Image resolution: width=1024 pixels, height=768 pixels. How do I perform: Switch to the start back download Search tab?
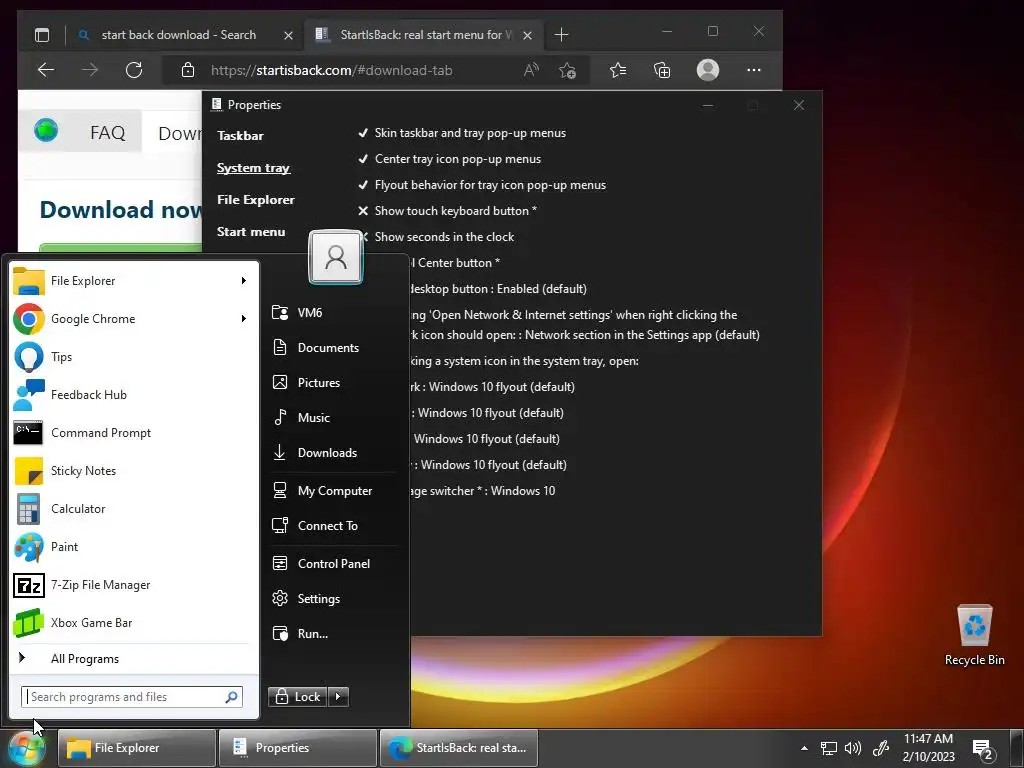click(x=178, y=35)
